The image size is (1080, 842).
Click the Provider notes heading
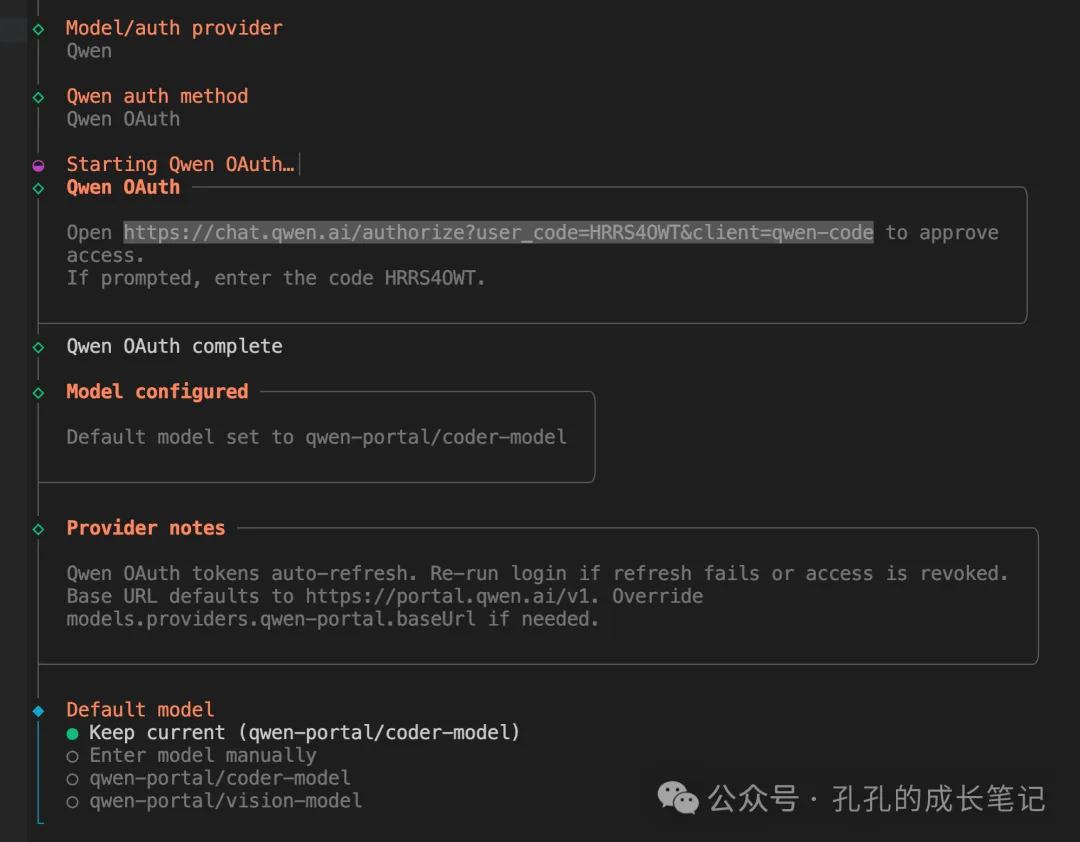146,528
